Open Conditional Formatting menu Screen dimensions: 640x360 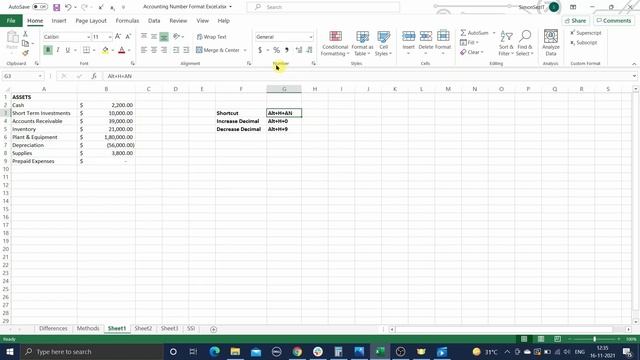point(335,43)
